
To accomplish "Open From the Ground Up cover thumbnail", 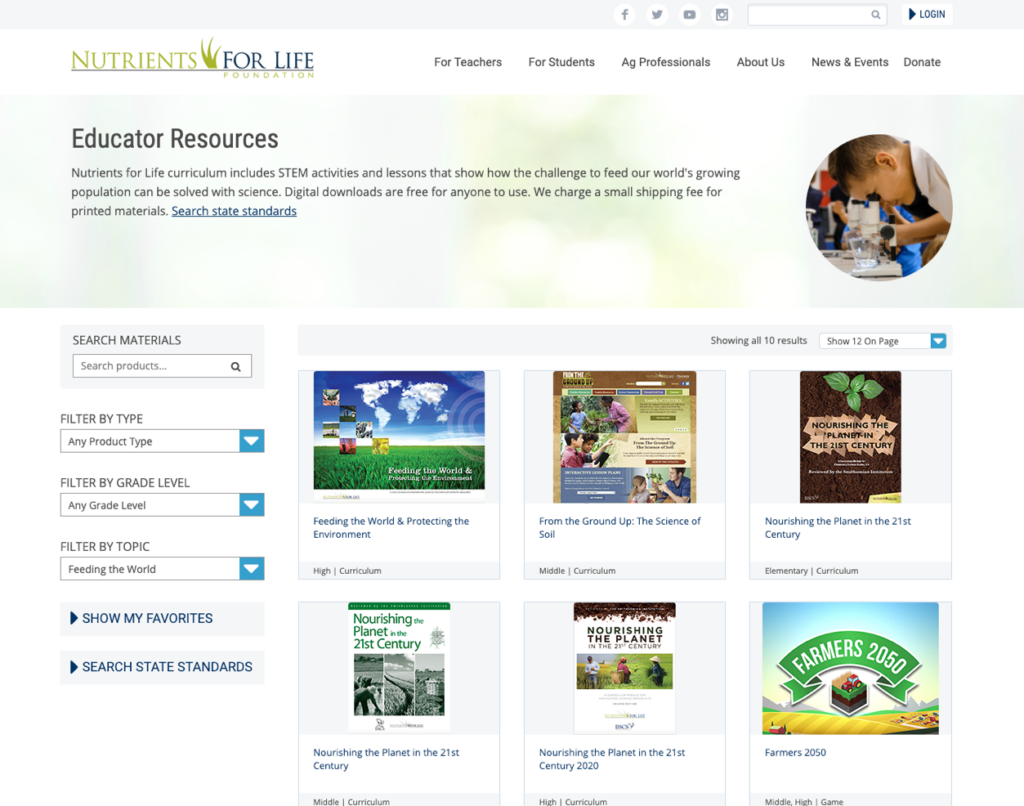I will (x=624, y=437).
